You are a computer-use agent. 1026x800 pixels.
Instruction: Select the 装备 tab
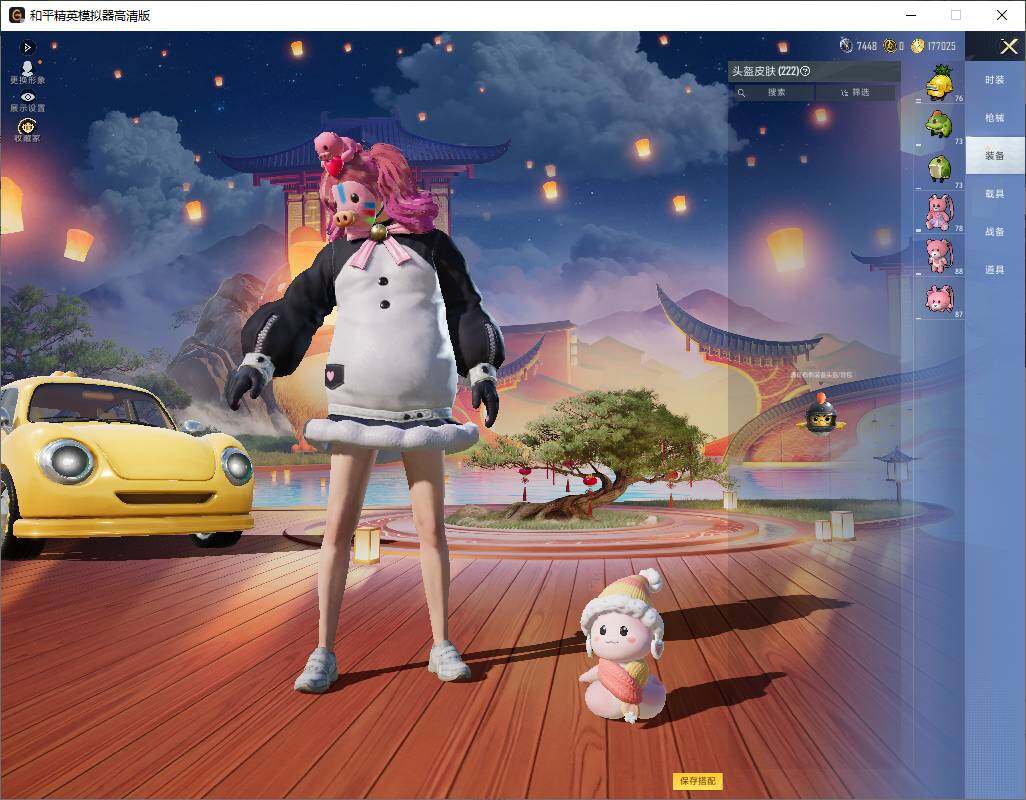tap(995, 156)
